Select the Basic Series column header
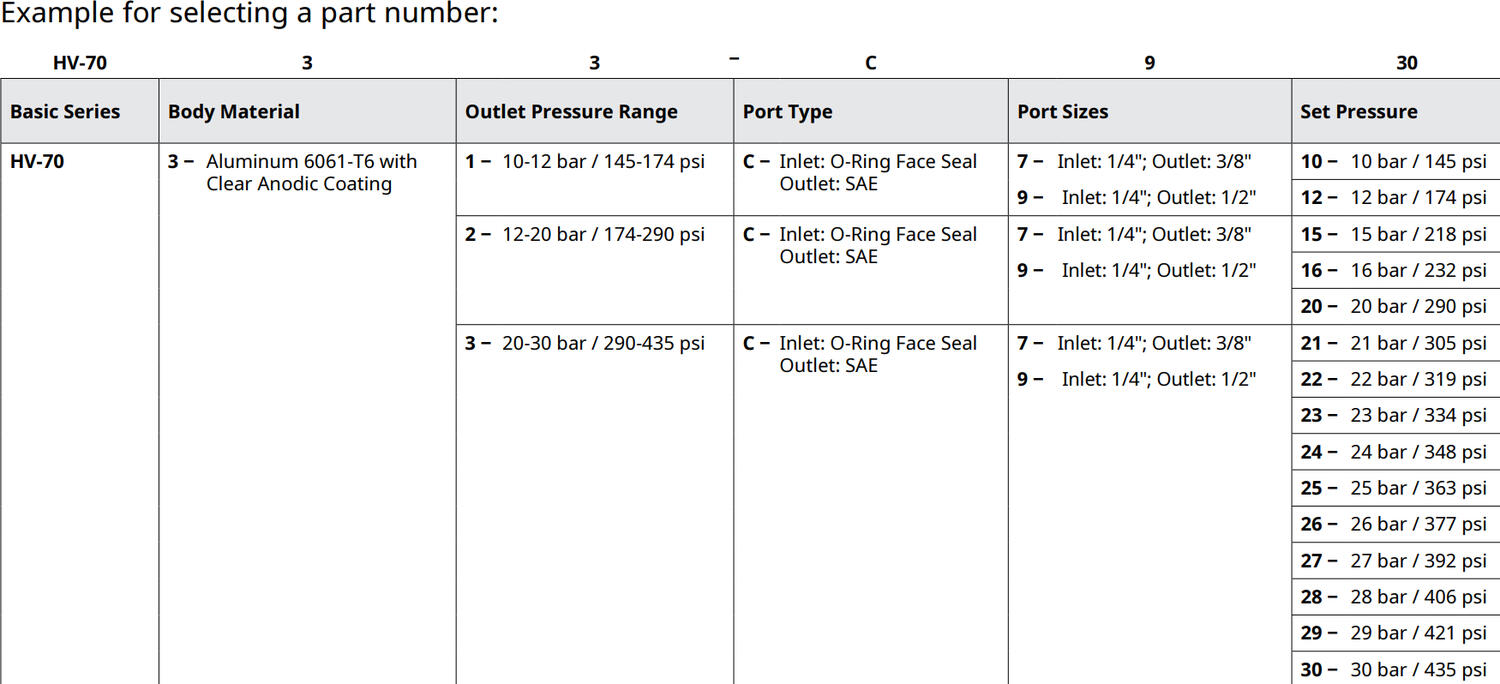This screenshot has height=684, width=1500. click(x=65, y=112)
